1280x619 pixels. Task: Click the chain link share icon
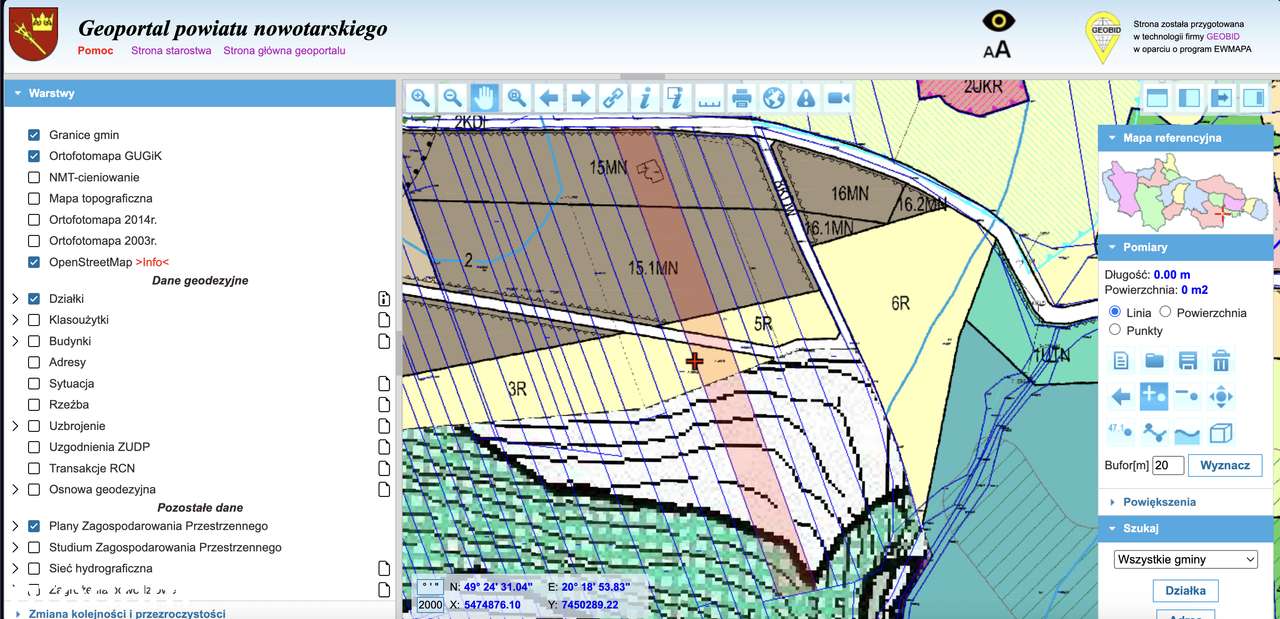[612, 98]
